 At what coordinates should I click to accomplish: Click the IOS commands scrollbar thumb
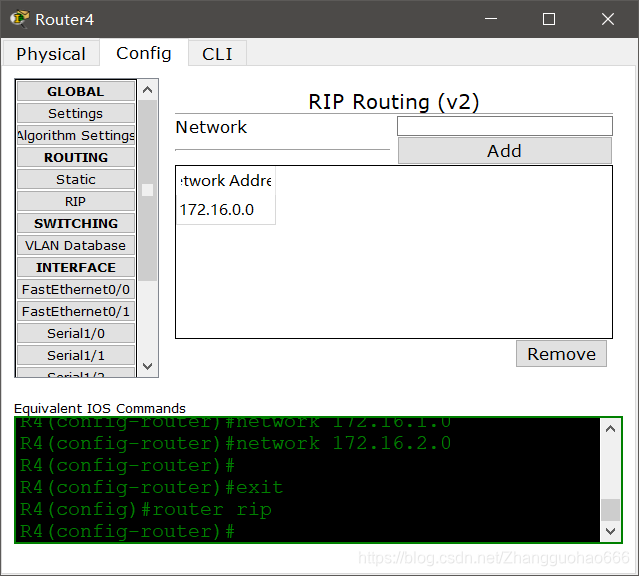pos(610,510)
